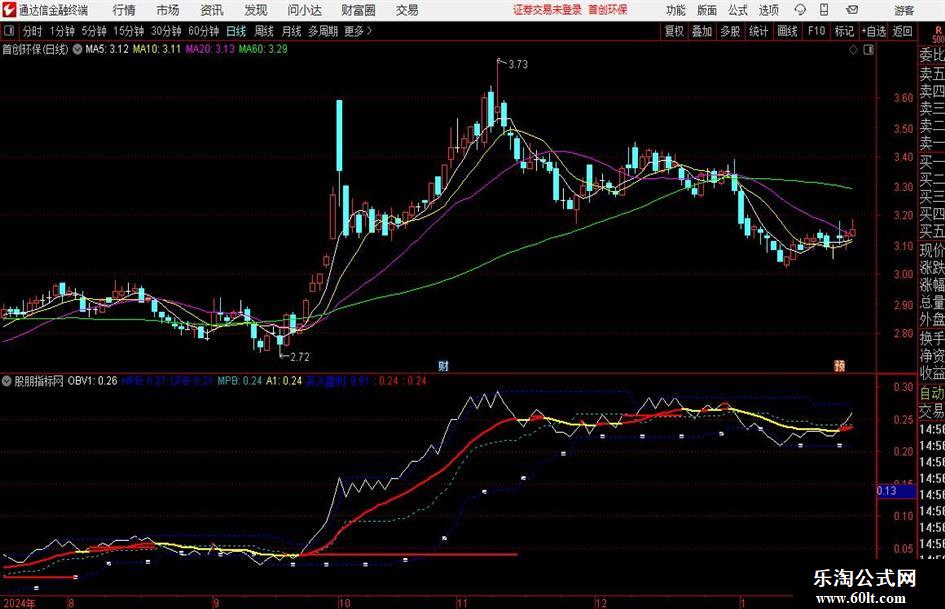Click the 首创环保 stock name in title bar
The image size is (945, 609).
pos(608,10)
